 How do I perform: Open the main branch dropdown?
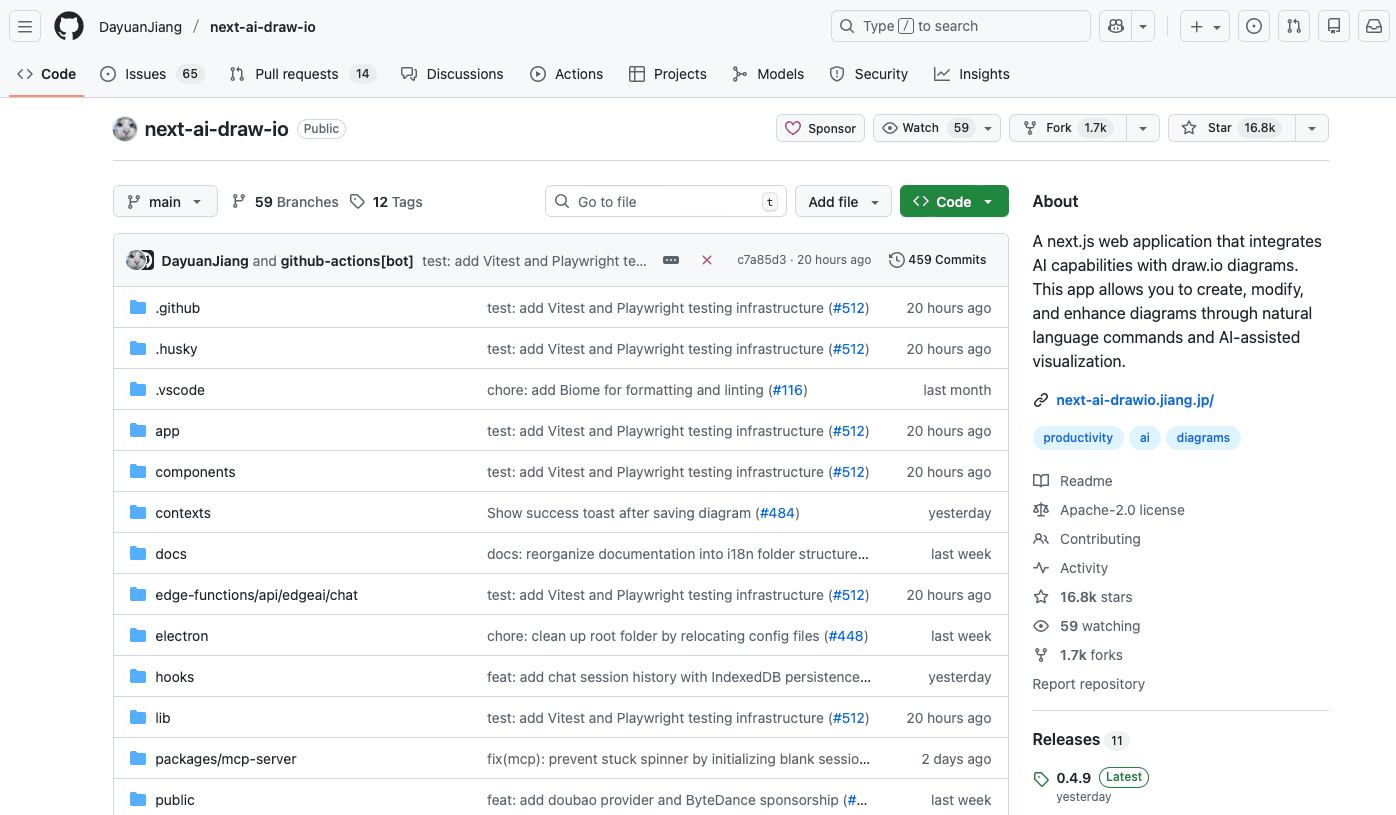click(165, 201)
